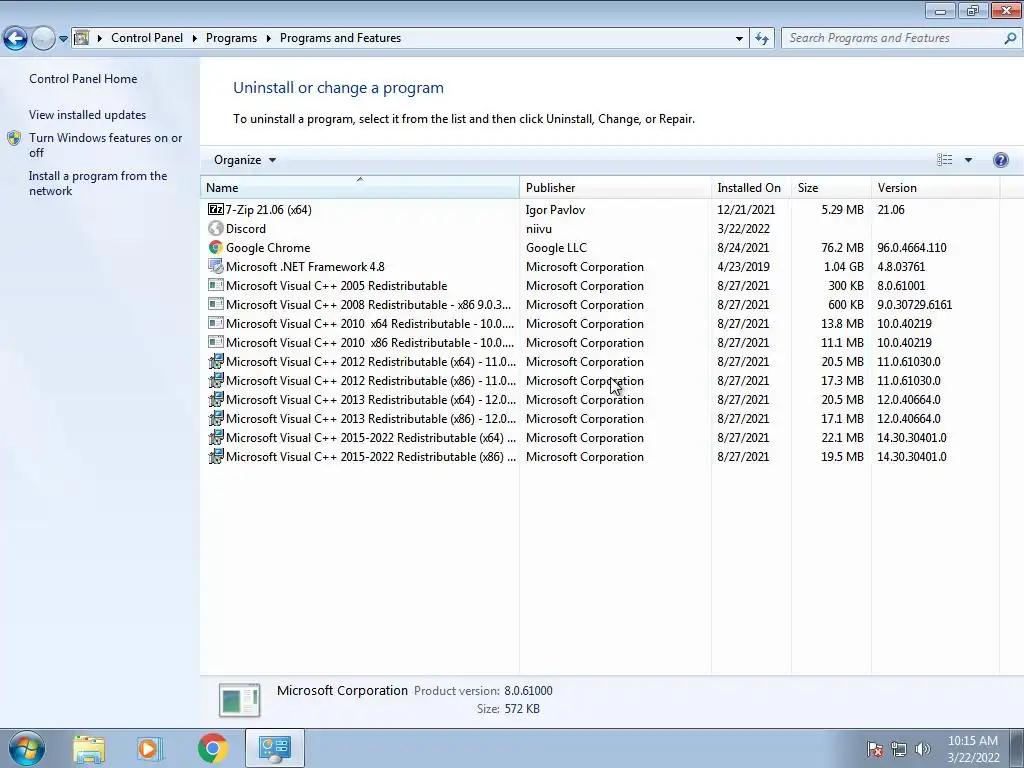1024x768 pixels.
Task: Click the volume speaker tray icon
Action: coord(923,748)
